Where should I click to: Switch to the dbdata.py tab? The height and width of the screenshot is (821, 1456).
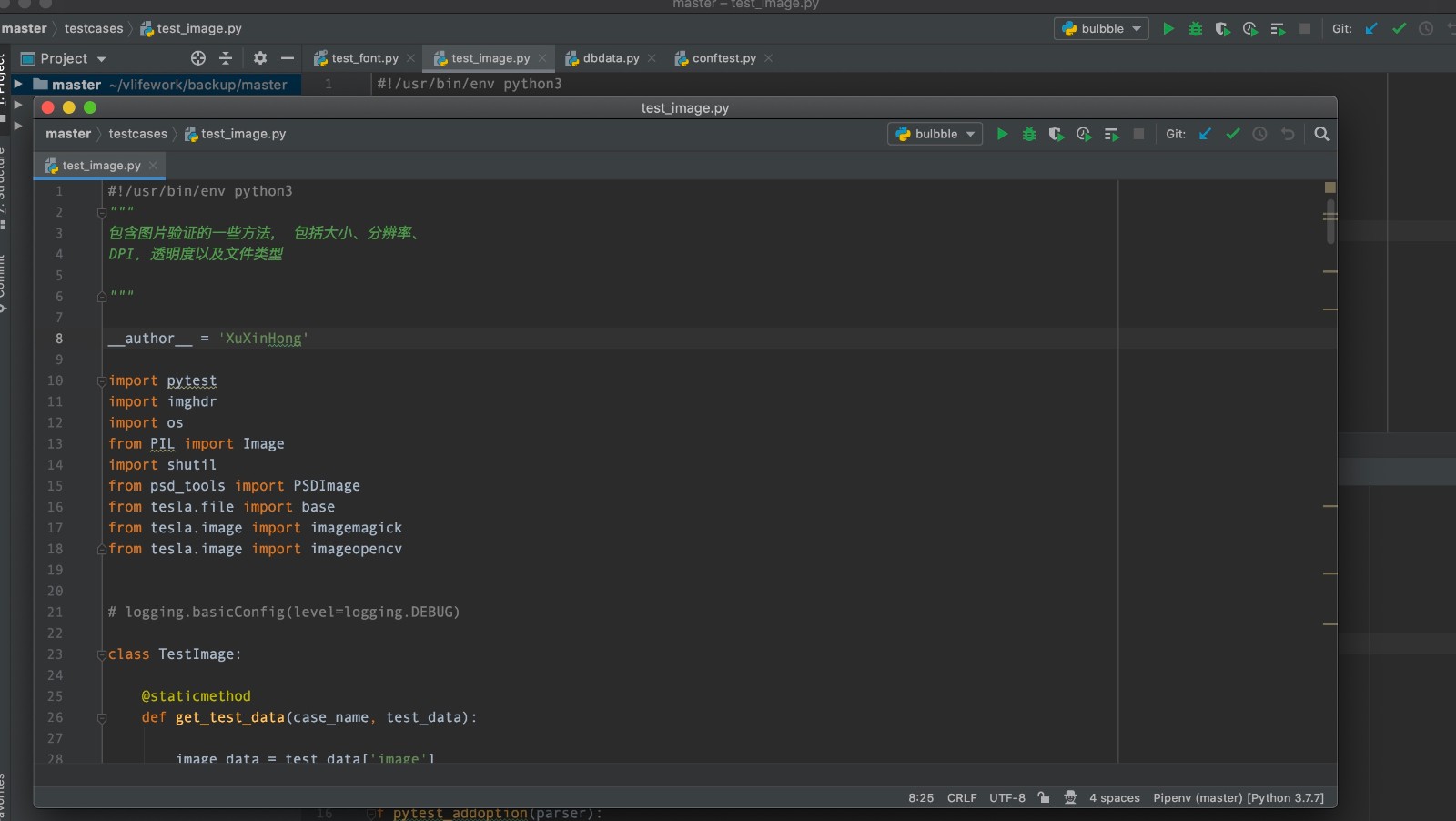tap(612, 58)
